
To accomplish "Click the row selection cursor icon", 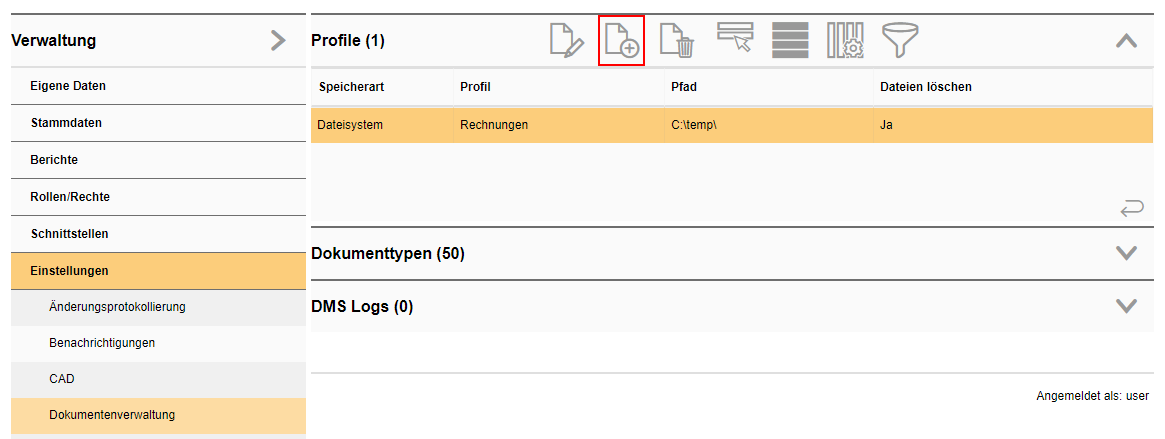I will click(735, 40).
